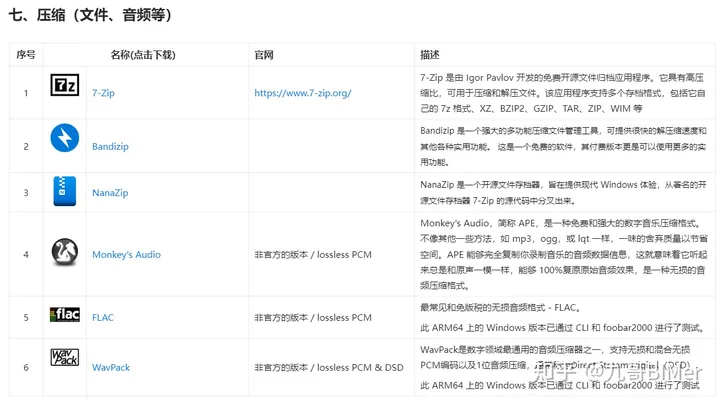Click the flac logo icon
This screenshot has height=401, width=720.
click(65, 315)
